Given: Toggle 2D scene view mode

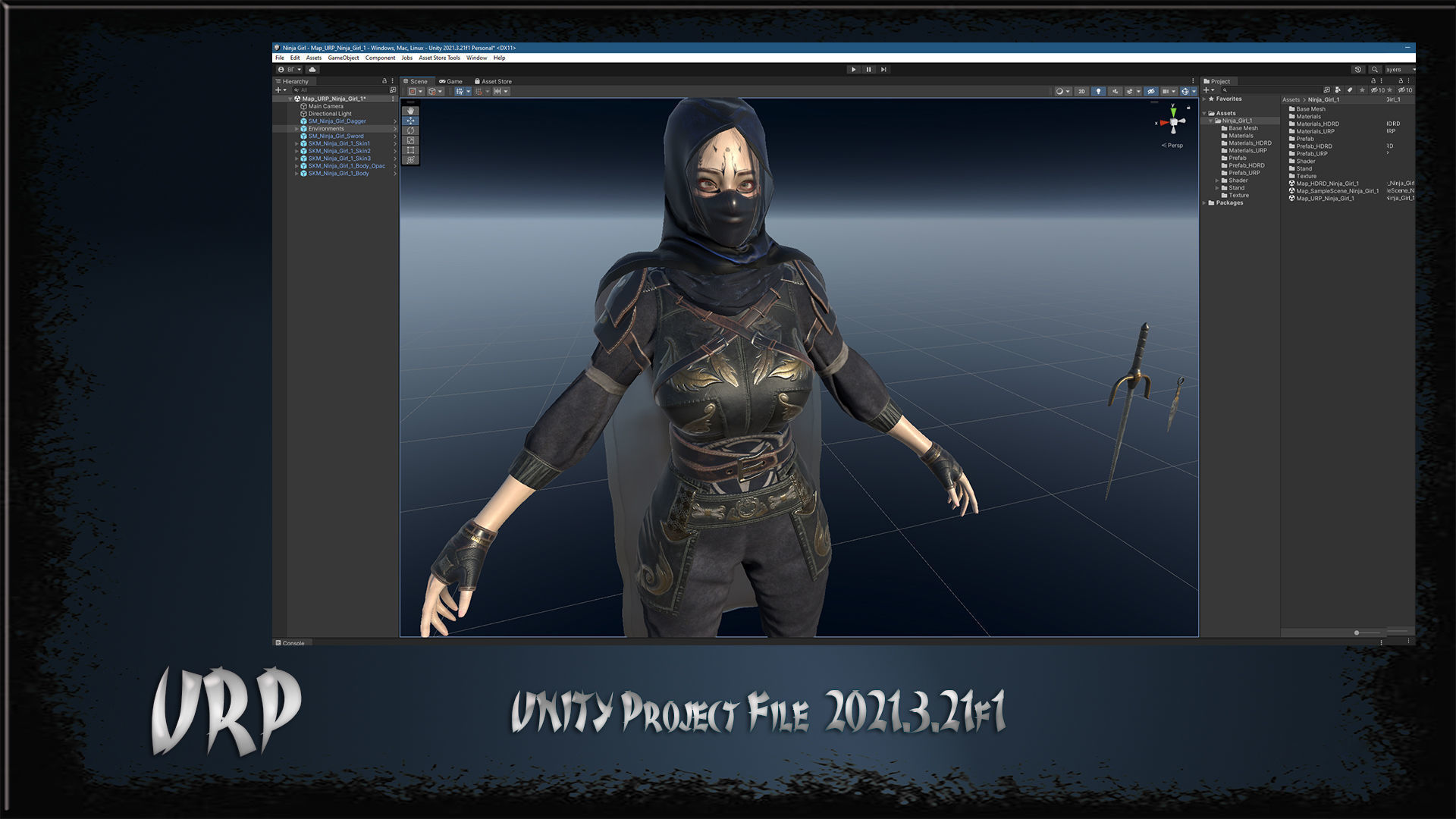Looking at the screenshot, I should pos(1081,91).
